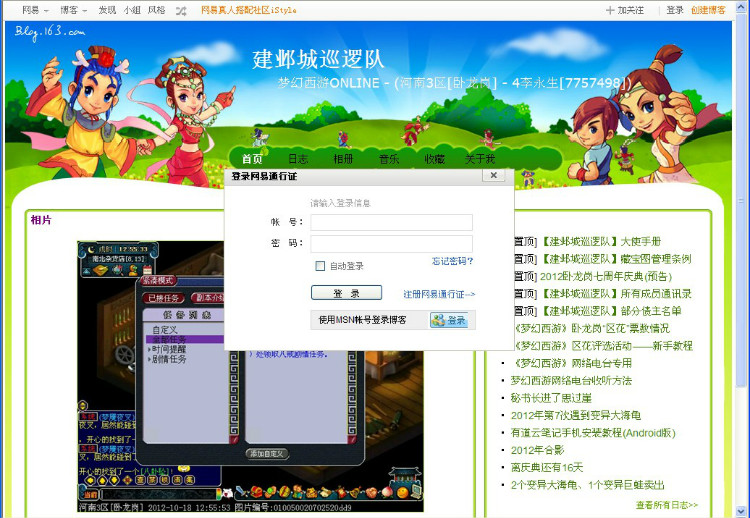Screen dimensions: 750x518
Task: Open the 网易真人搭配社区iStyle link
Action: pos(248,10)
